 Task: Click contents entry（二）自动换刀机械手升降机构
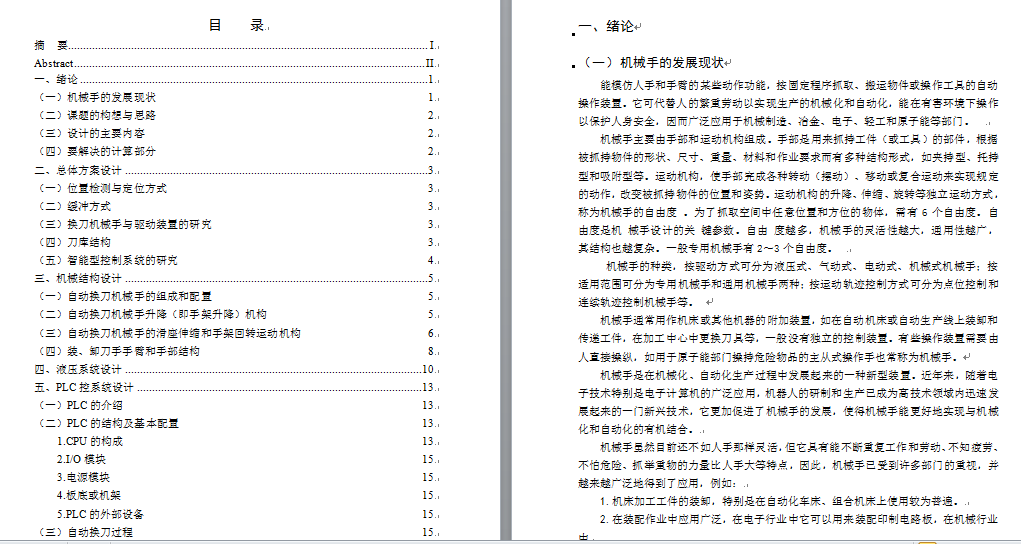[236, 314]
